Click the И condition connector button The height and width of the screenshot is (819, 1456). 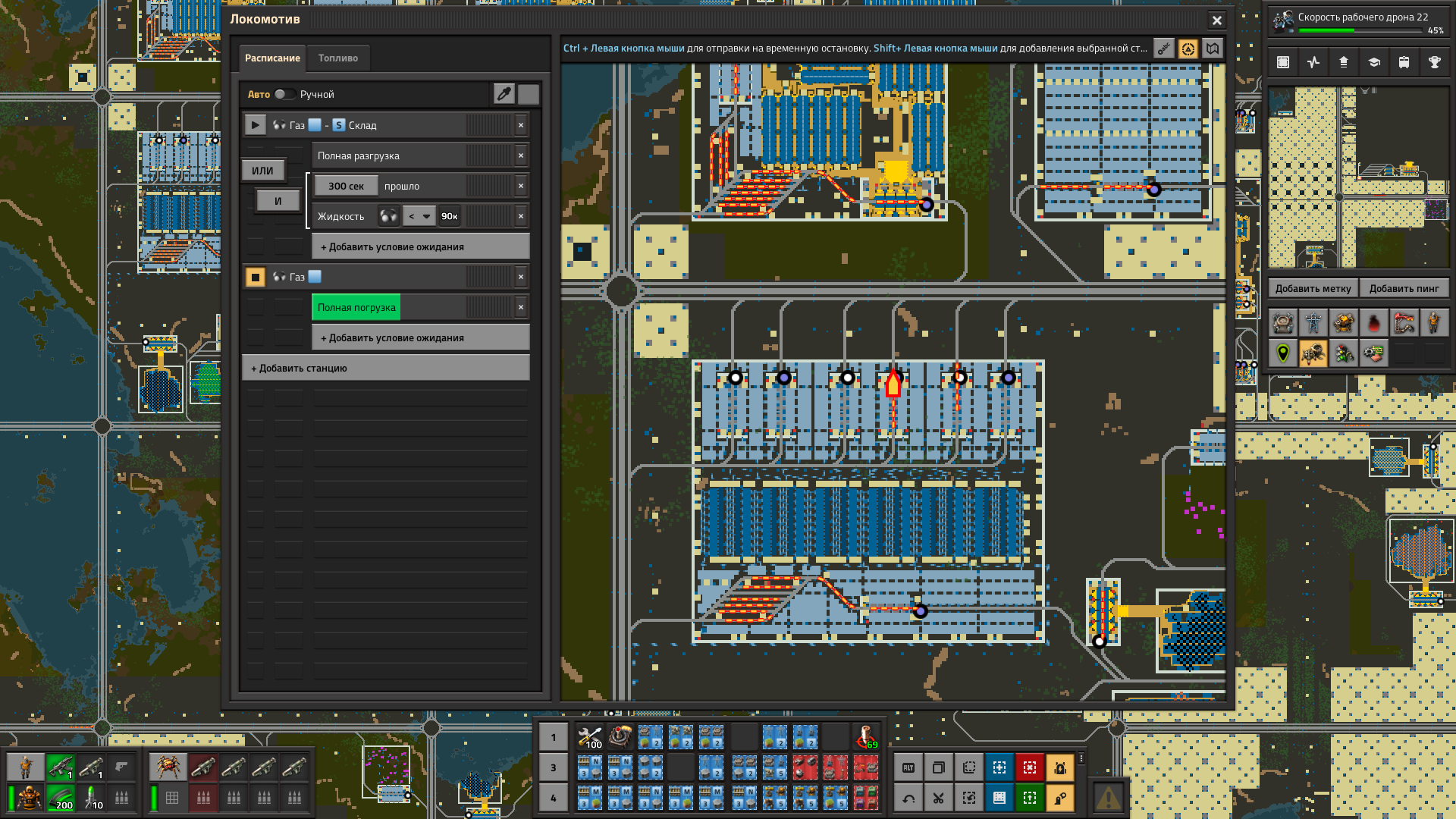[x=278, y=201]
